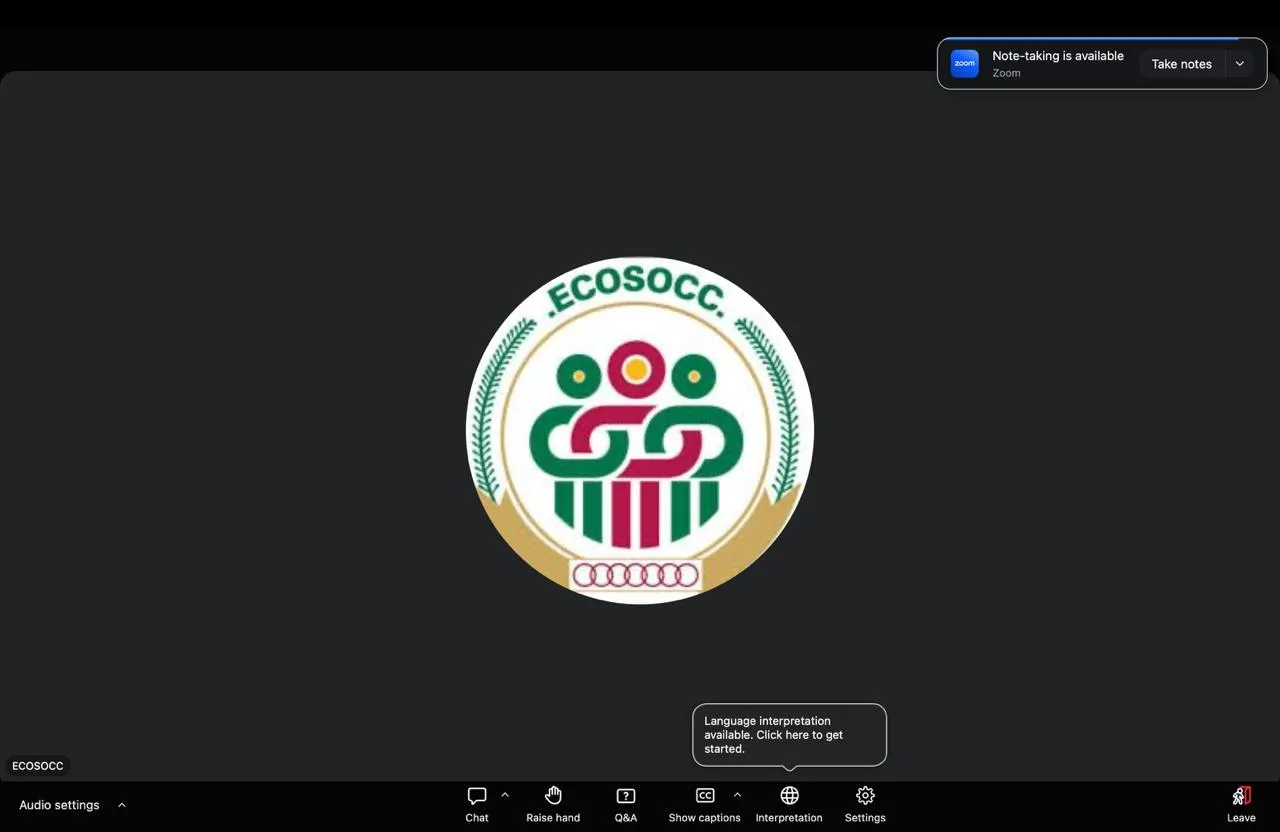Toggle Show captions
This screenshot has width=1280, height=832.
[705, 804]
